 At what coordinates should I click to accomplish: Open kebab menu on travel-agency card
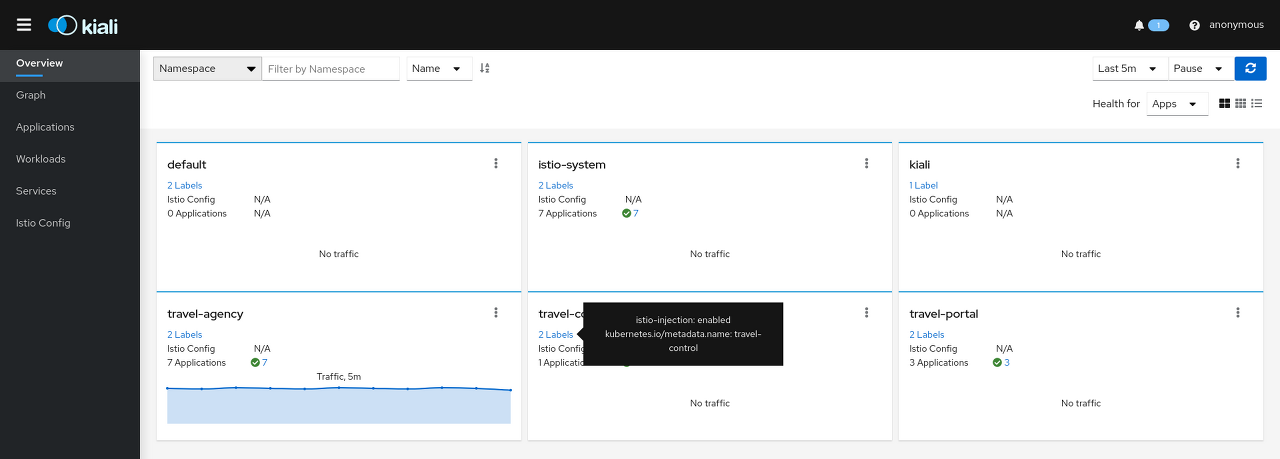point(496,312)
